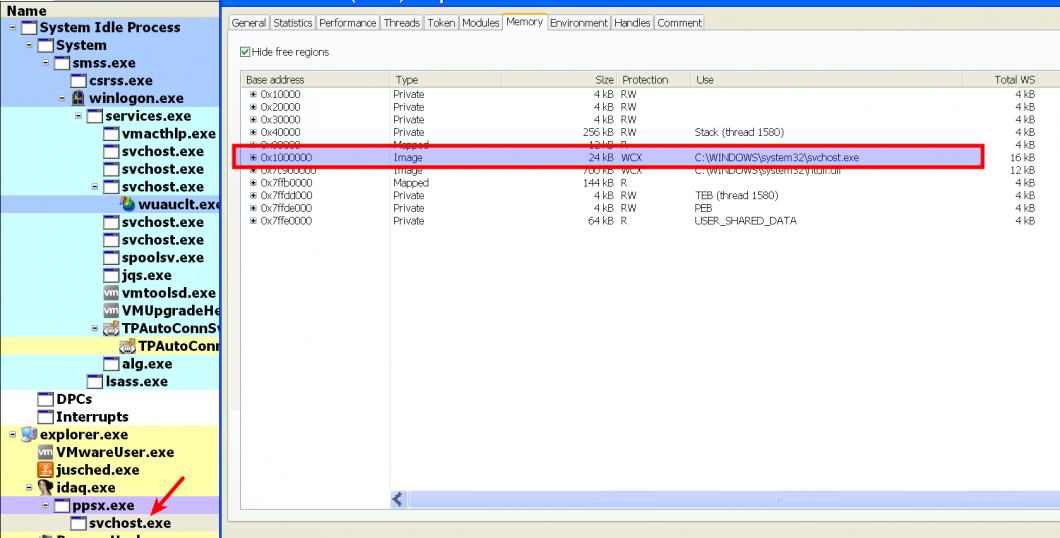Expand the 0x1000000 memory region
This screenshot has width=1060, height=538.
(254, 157)
